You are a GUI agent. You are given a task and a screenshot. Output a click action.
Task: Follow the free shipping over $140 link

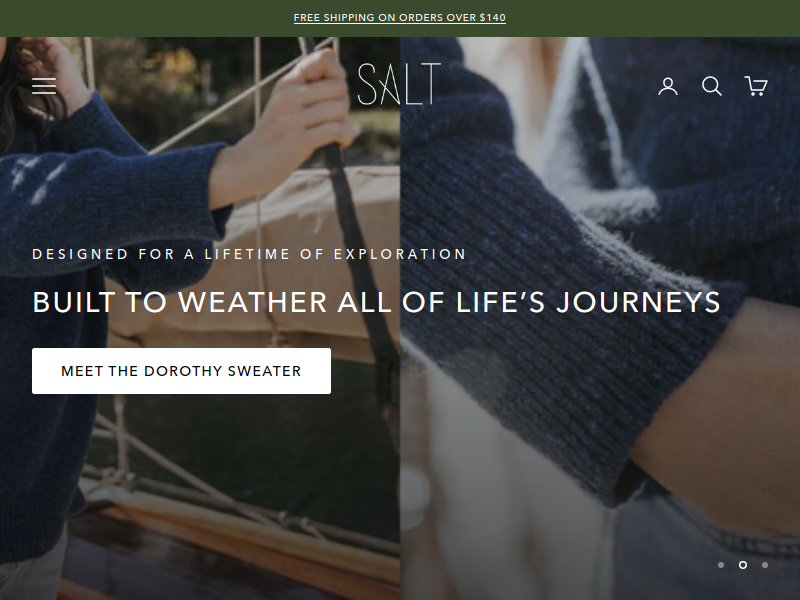click(399, 18)
